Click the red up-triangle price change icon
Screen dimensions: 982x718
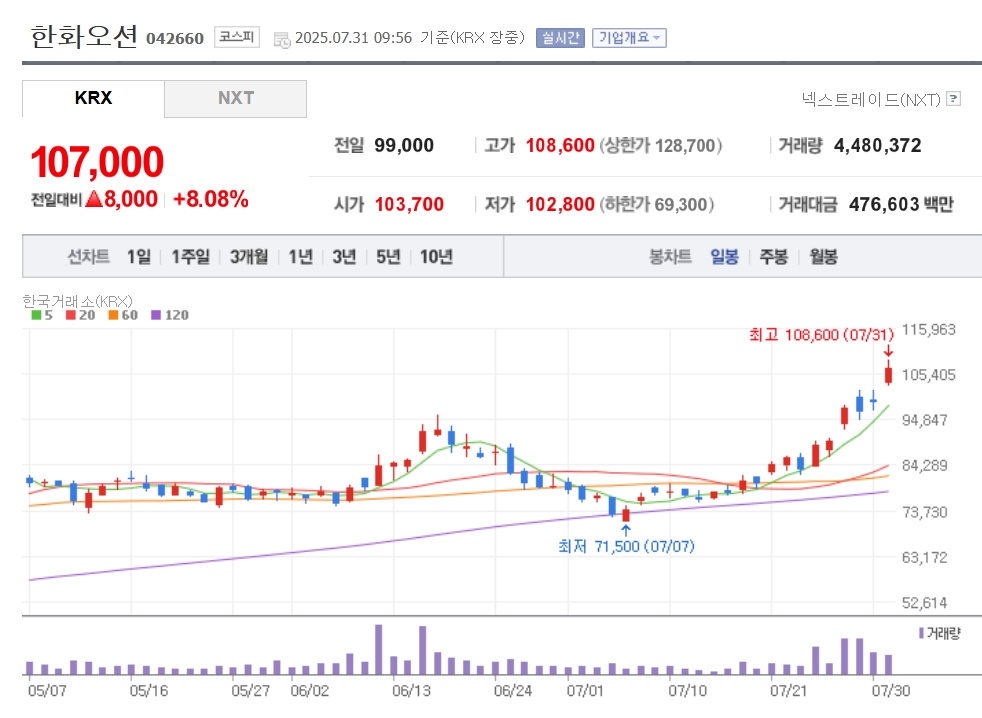point(93,199)
